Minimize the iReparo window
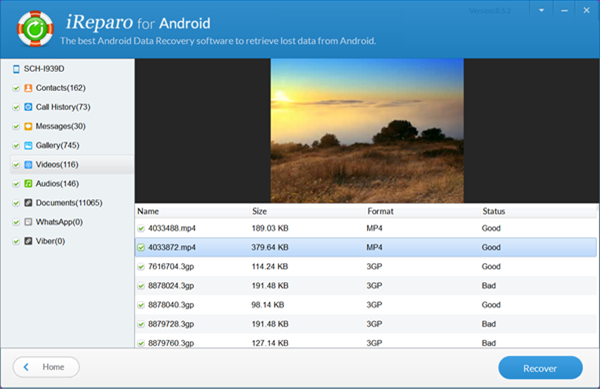The width and height of the screenshot is (600, 389). [x=564, y=10]
